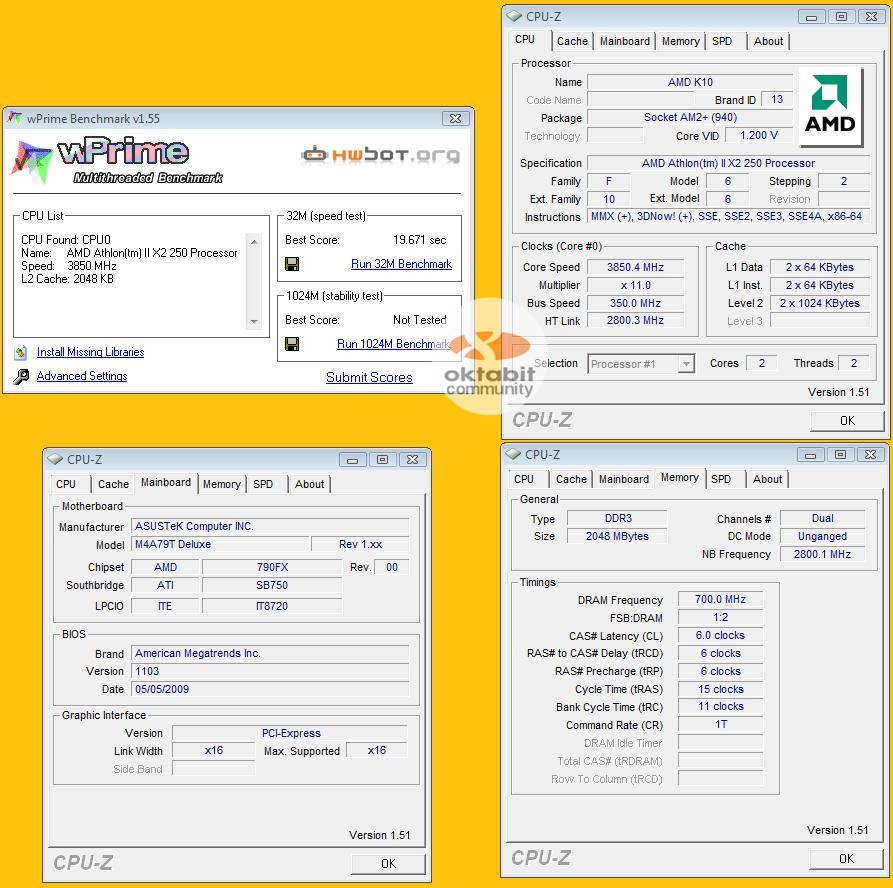893x888 pixels.
Task: Open the Processor #1 selection dropdown
Action: (686, 363)
